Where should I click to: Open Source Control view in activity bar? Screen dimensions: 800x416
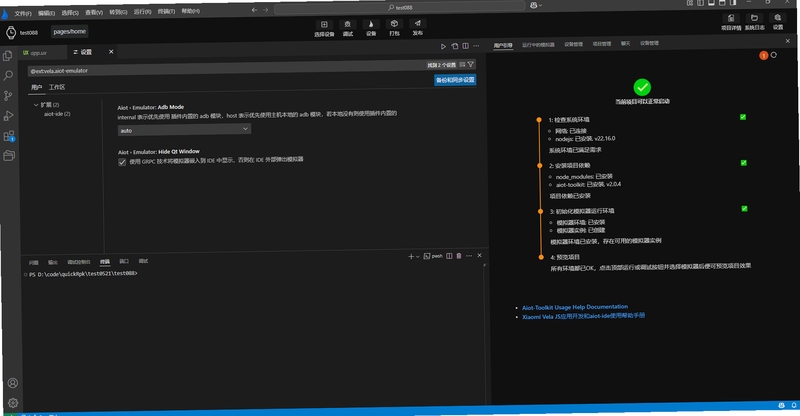pos(8,96)
